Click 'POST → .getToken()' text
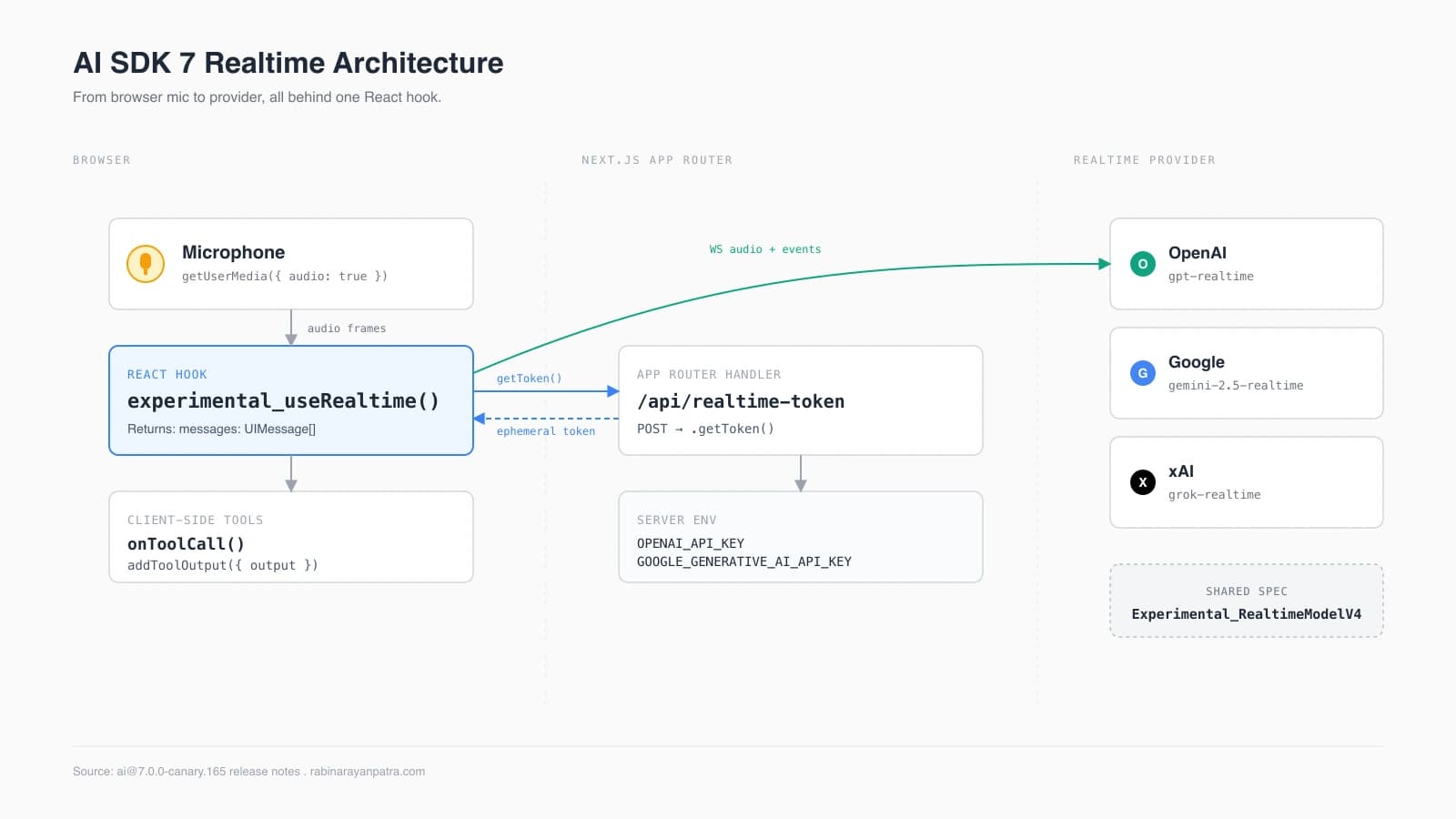1456x819 pixels. point(705,429)
